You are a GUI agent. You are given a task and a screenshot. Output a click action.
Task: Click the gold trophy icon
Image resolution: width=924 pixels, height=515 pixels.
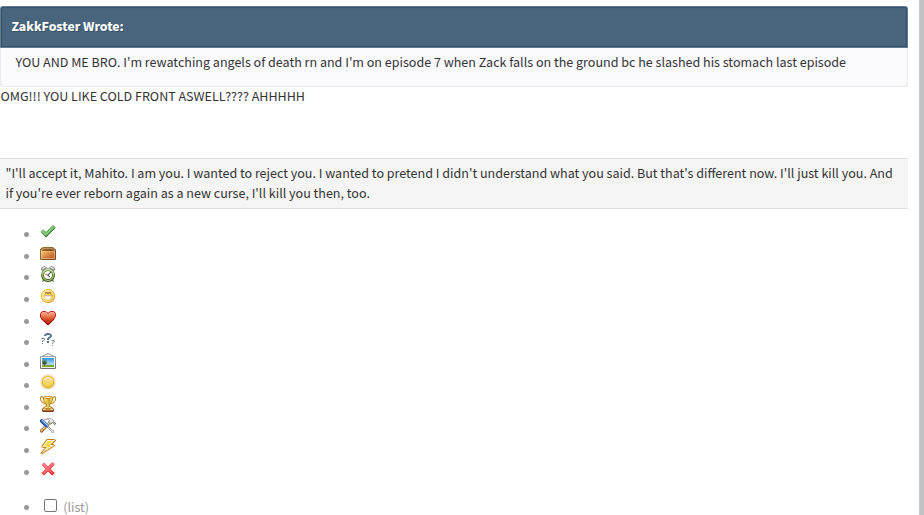pyautogui.click(x=48, y=404)
